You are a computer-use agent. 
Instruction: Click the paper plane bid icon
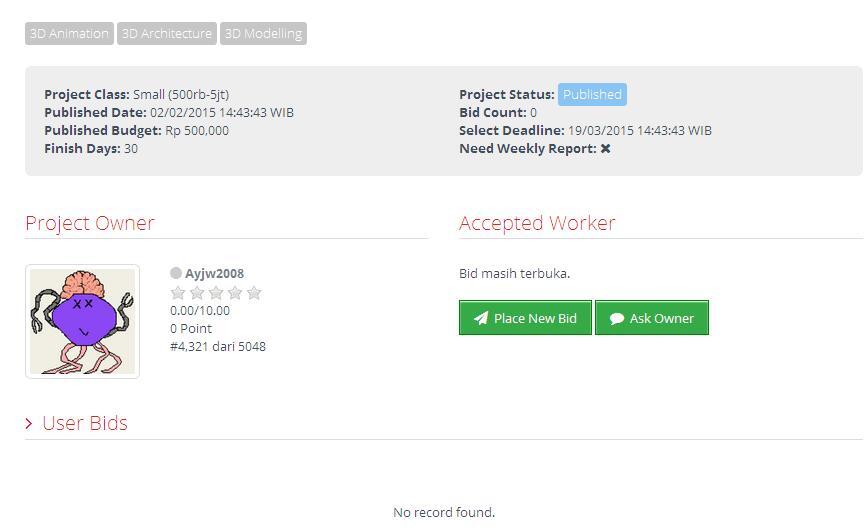(481, 318)
